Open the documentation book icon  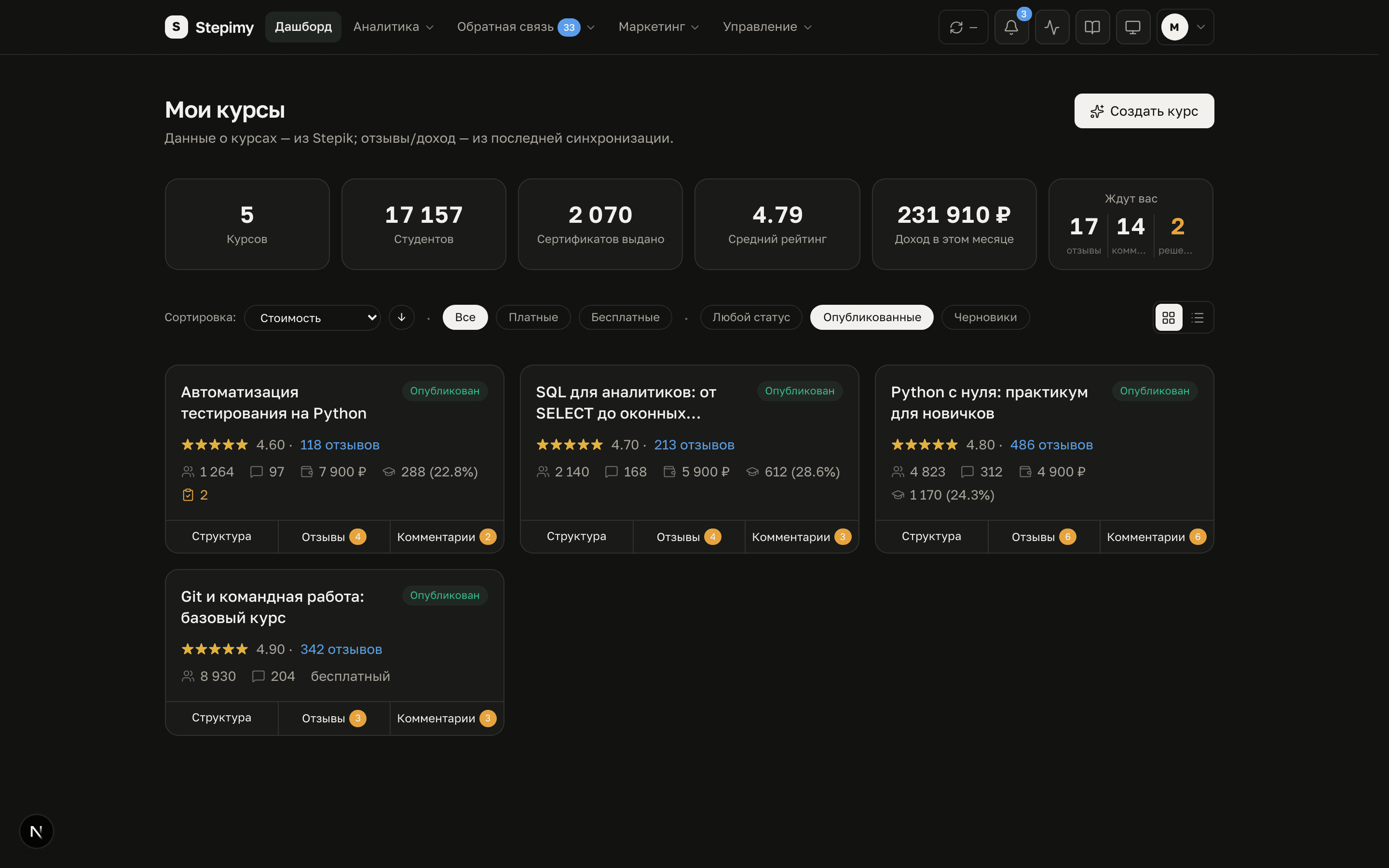pyautogui.click(x=1092, y=27)
